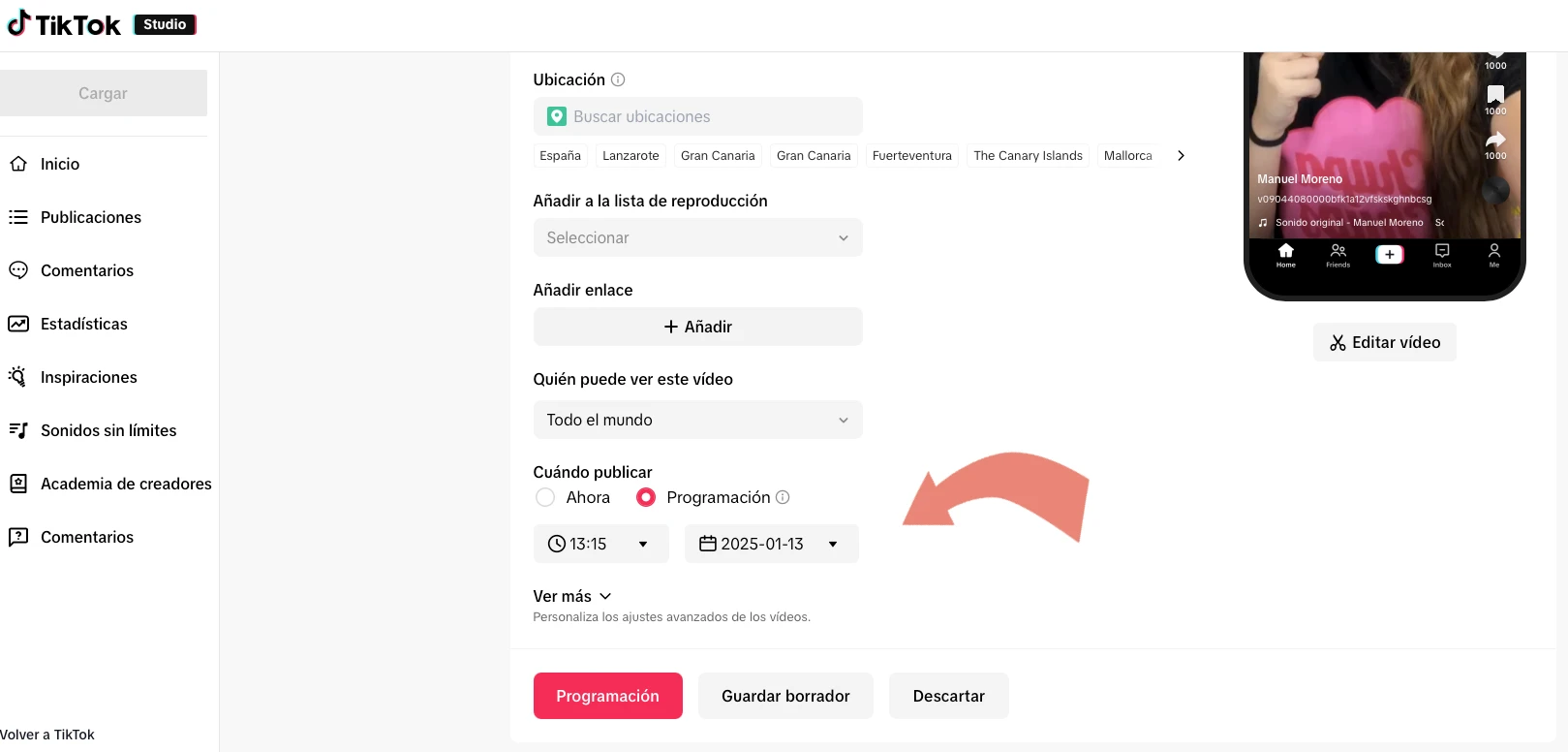The width and height of the screenshot is (1568, 752).
Task: Click the Ubicación info icon
Action: [618, 79]
